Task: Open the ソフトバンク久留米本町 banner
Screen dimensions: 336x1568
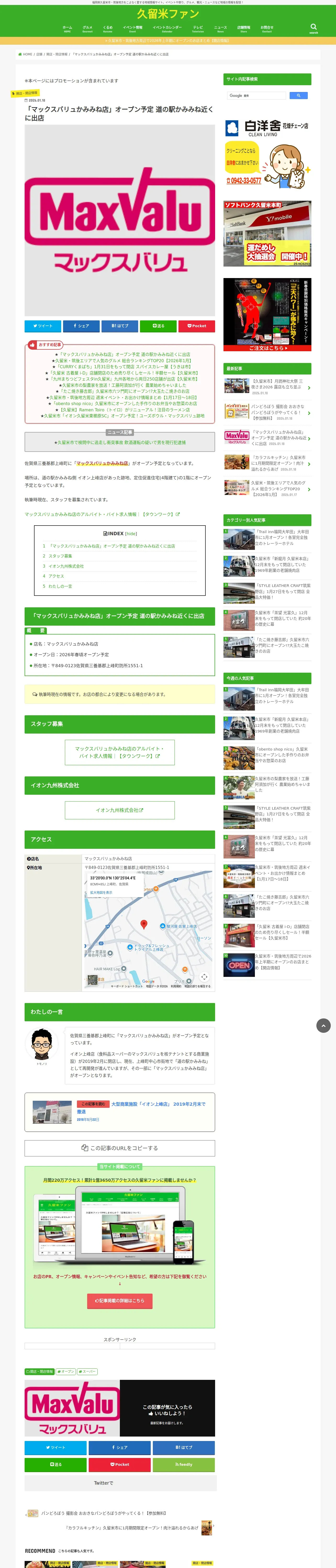Action: point(267,234)
